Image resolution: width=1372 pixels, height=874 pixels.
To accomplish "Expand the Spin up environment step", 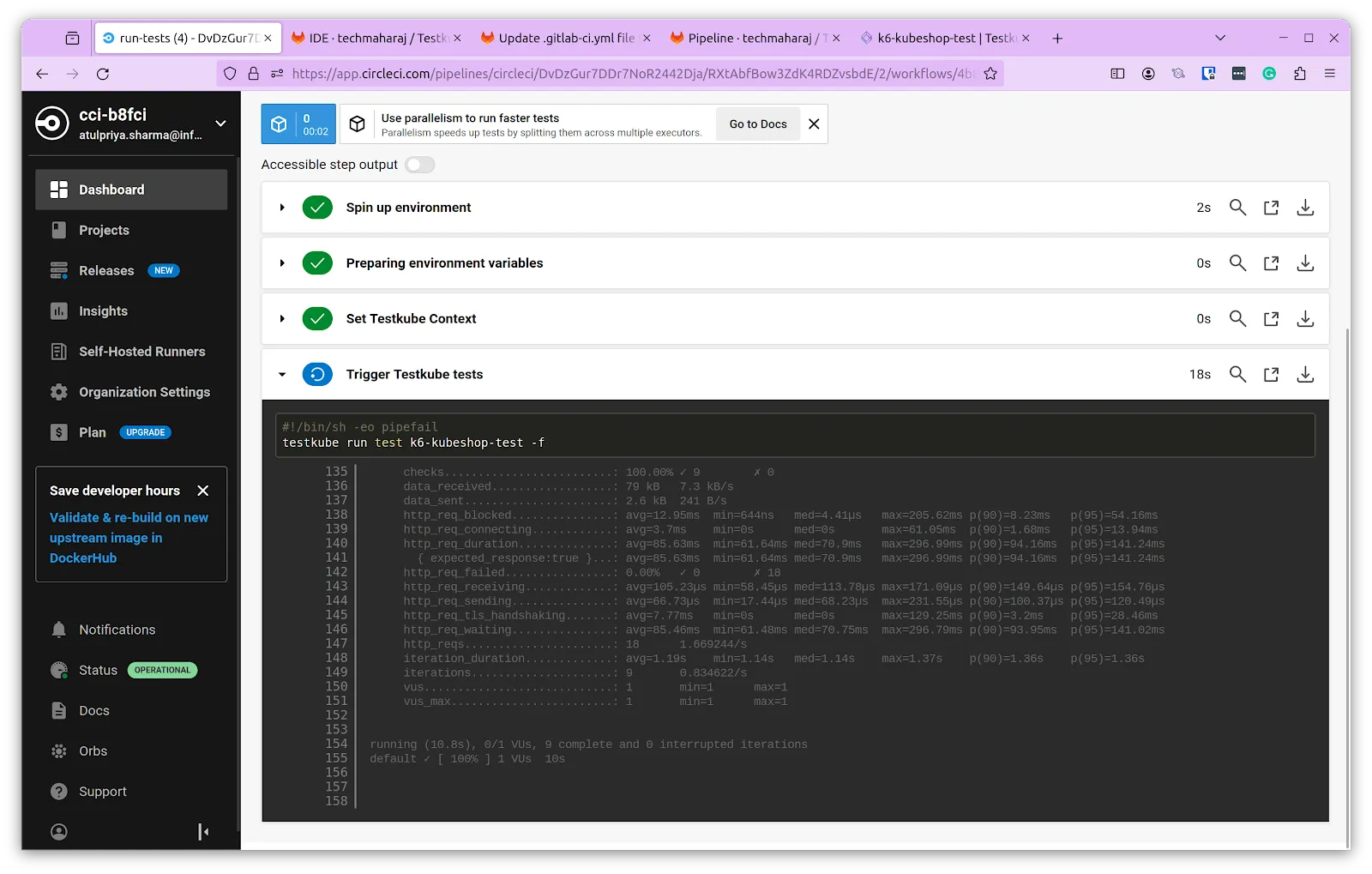I will [x=282, y=208].
